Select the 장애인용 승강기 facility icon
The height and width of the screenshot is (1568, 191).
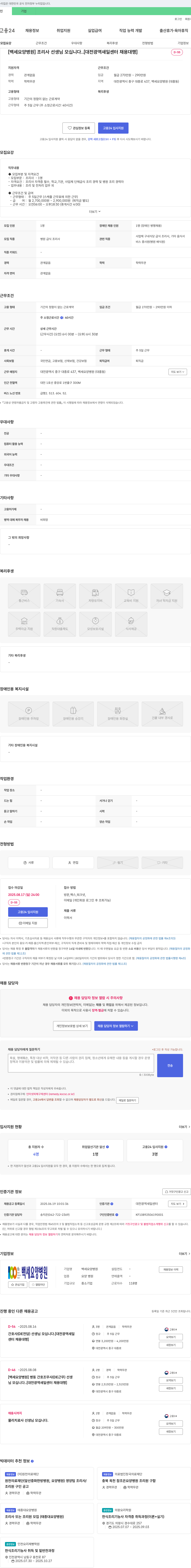(73, 714)
